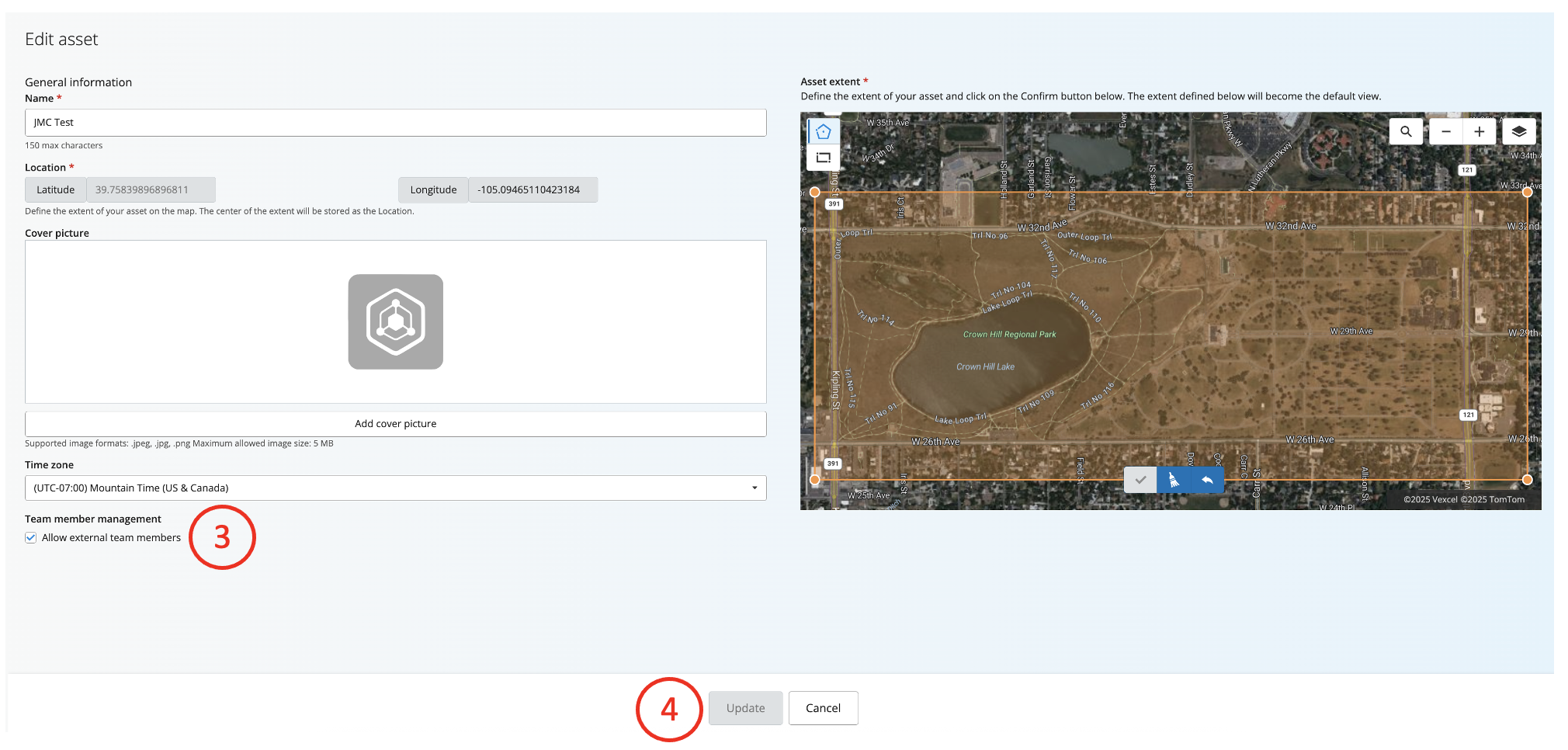Click Add cover picture button
The height and width of the screenshot is (750, 1568).
click(x=396, y=424)
